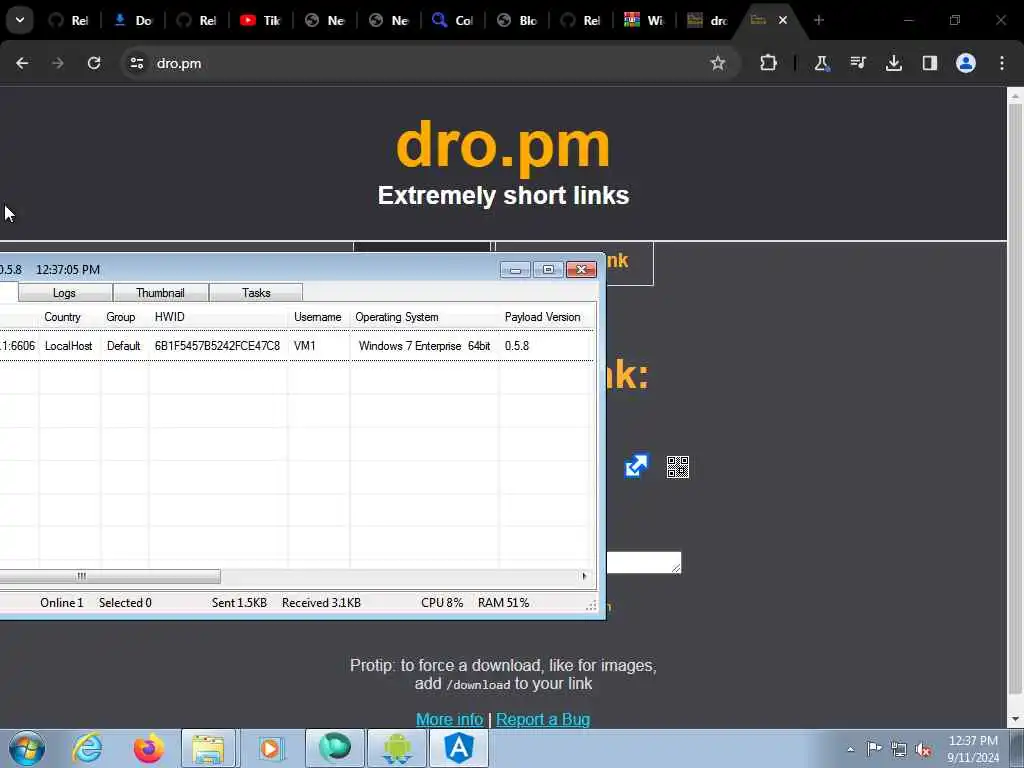Viewport: 1024px width, 768px height.
Task: Go back using the browser back arrow
Action: pyautogui.click(x=22, y=63)
